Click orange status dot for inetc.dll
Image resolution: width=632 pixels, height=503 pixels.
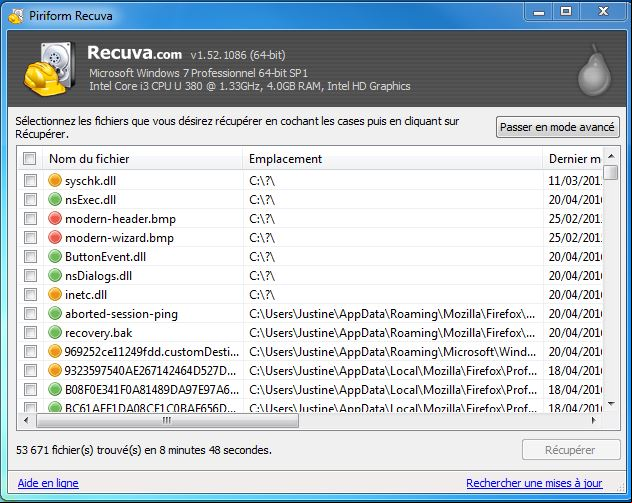coord(55,294)
